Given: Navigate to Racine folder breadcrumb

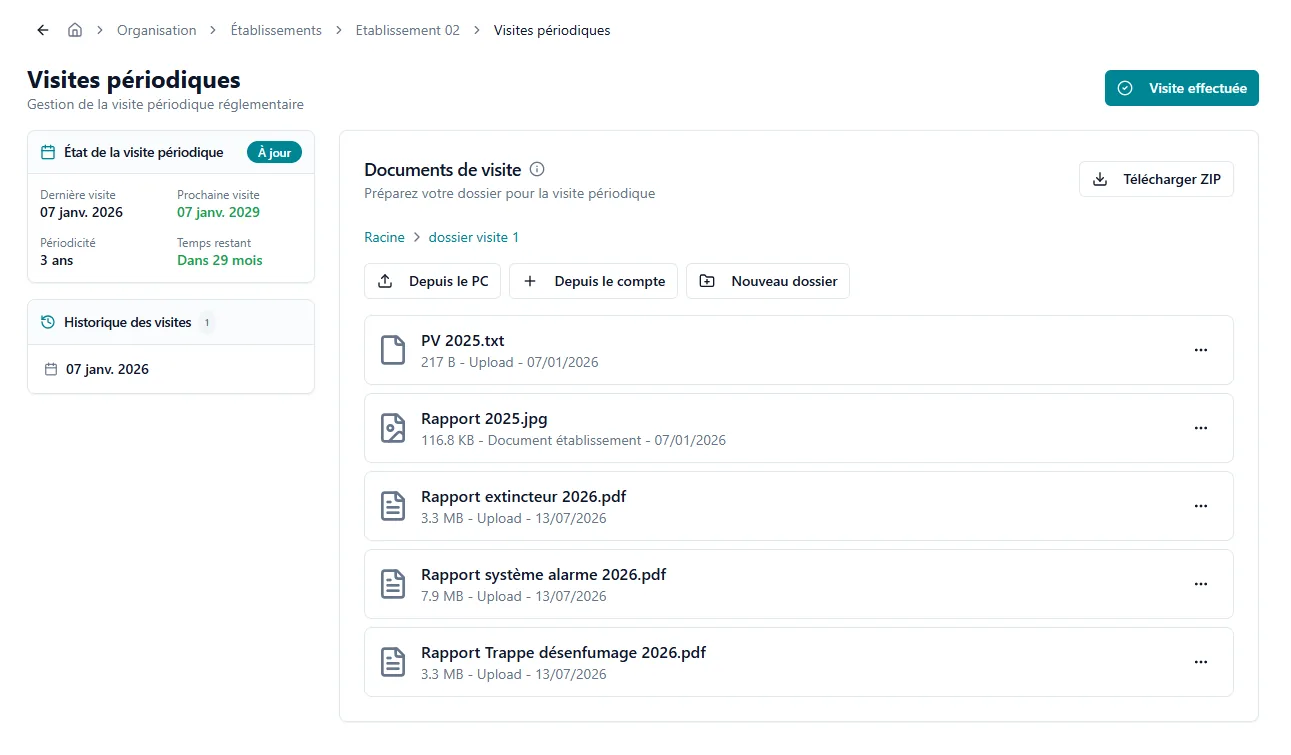Looking at the screenshot, I should click(384, 237).
